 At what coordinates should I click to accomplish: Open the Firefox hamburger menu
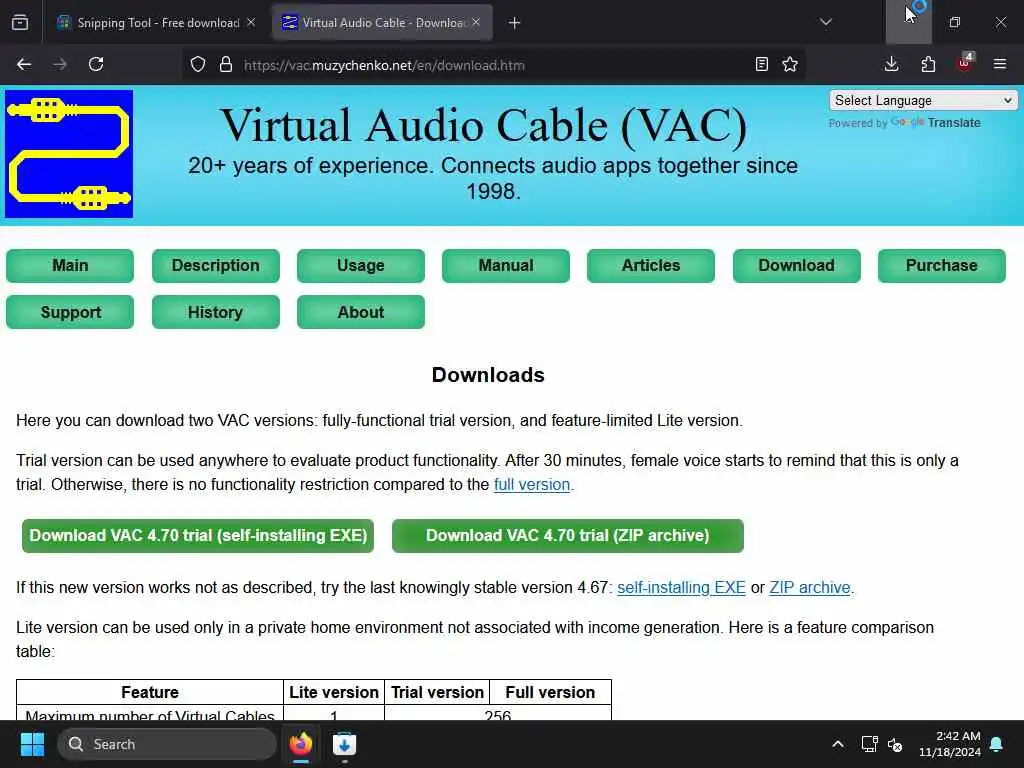(1000, 64)
